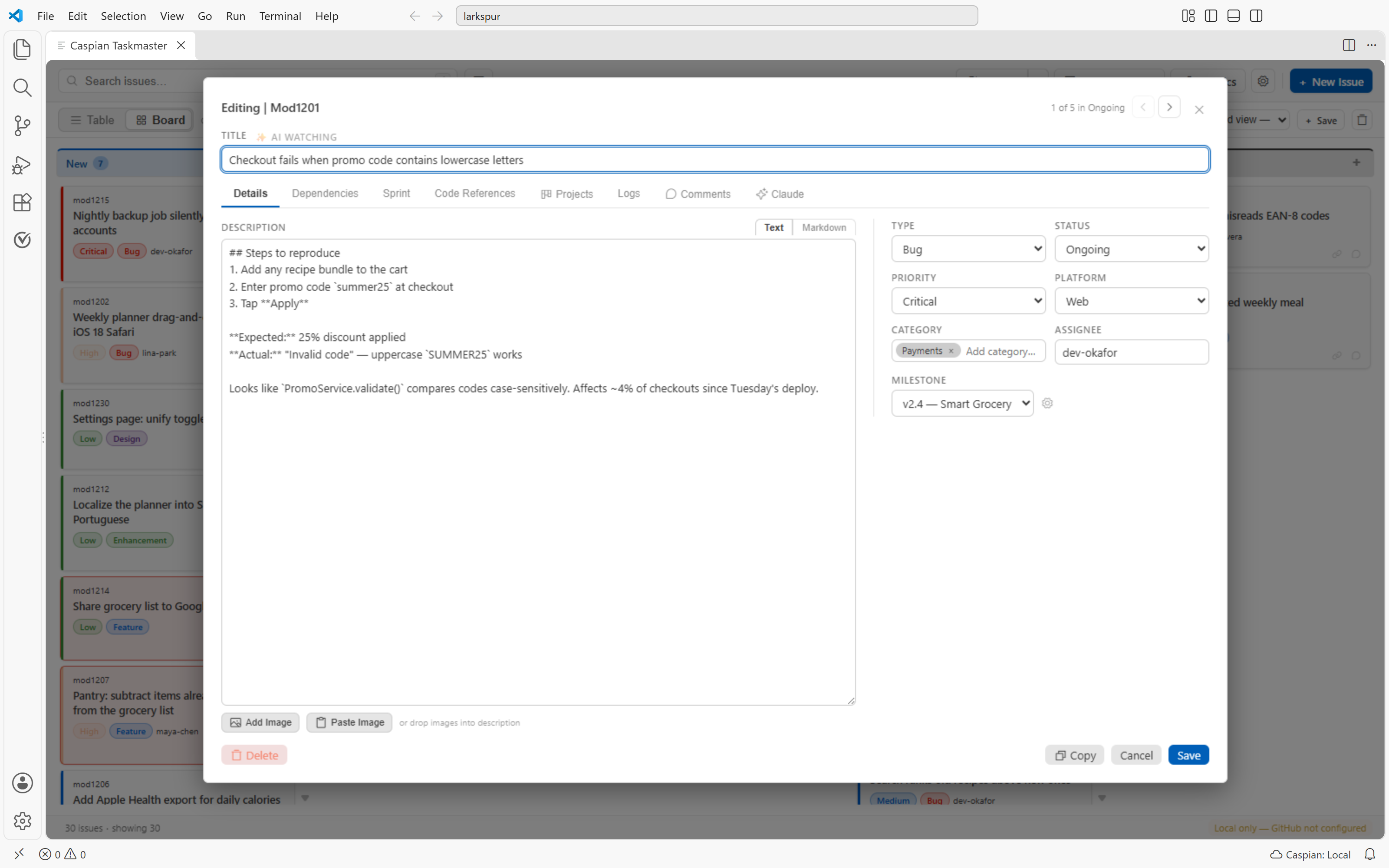Switch description to Text mode
Viewport: 1389px width, 868px height.
point(773,227)
